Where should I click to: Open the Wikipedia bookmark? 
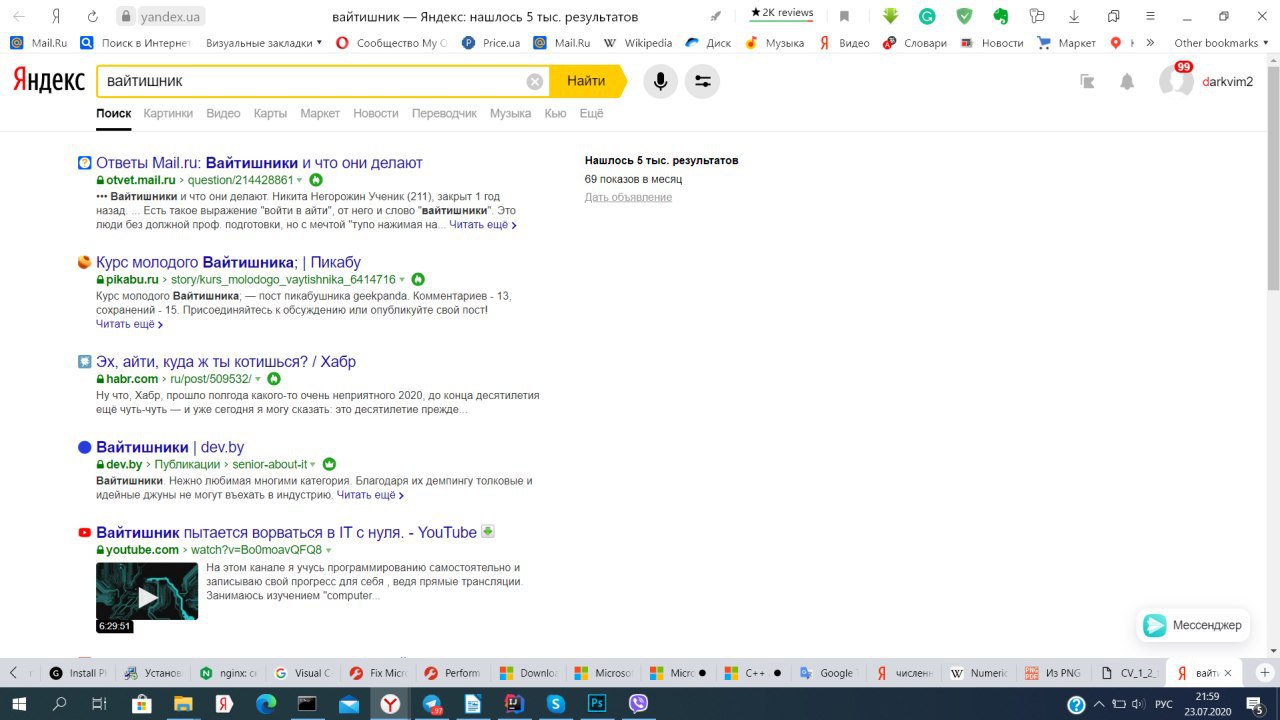coord(637,43)
